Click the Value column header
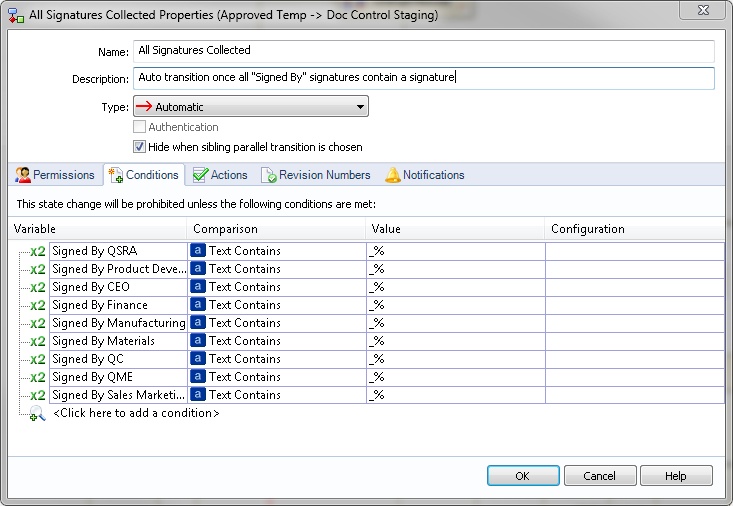 click(x=455, y=229)
